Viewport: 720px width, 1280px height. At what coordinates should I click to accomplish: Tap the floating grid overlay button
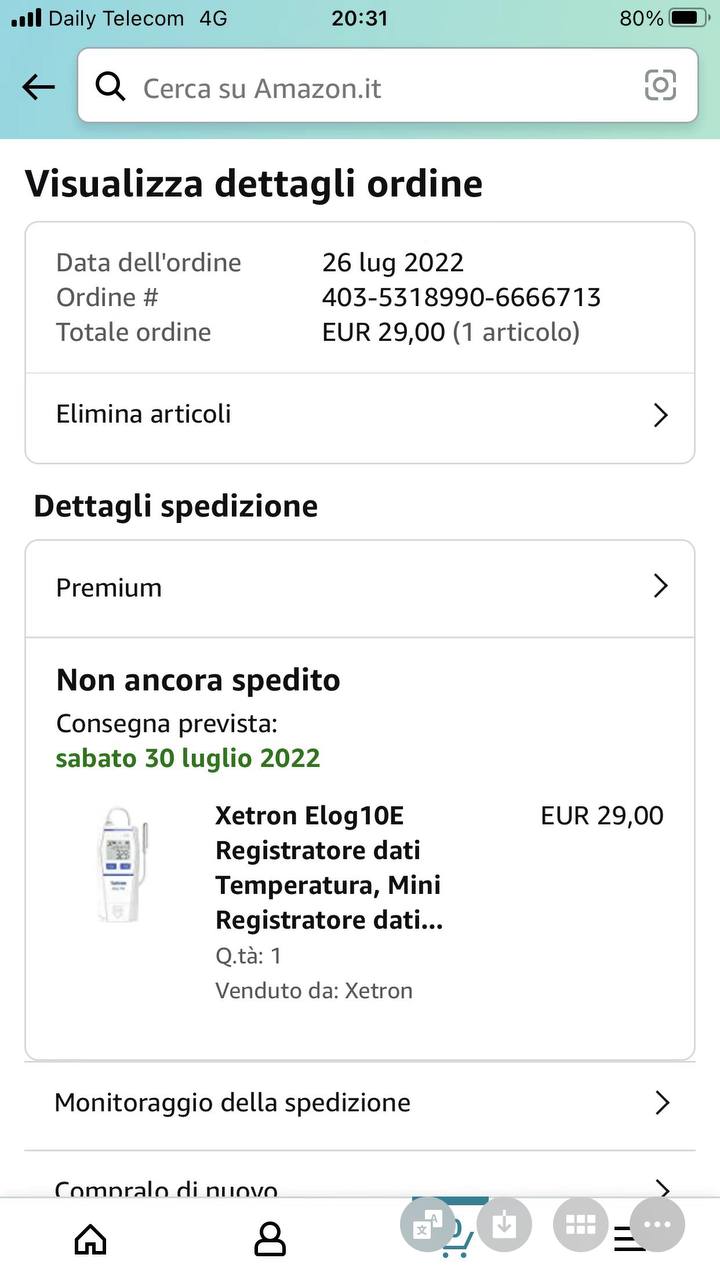pos(580,1225)
